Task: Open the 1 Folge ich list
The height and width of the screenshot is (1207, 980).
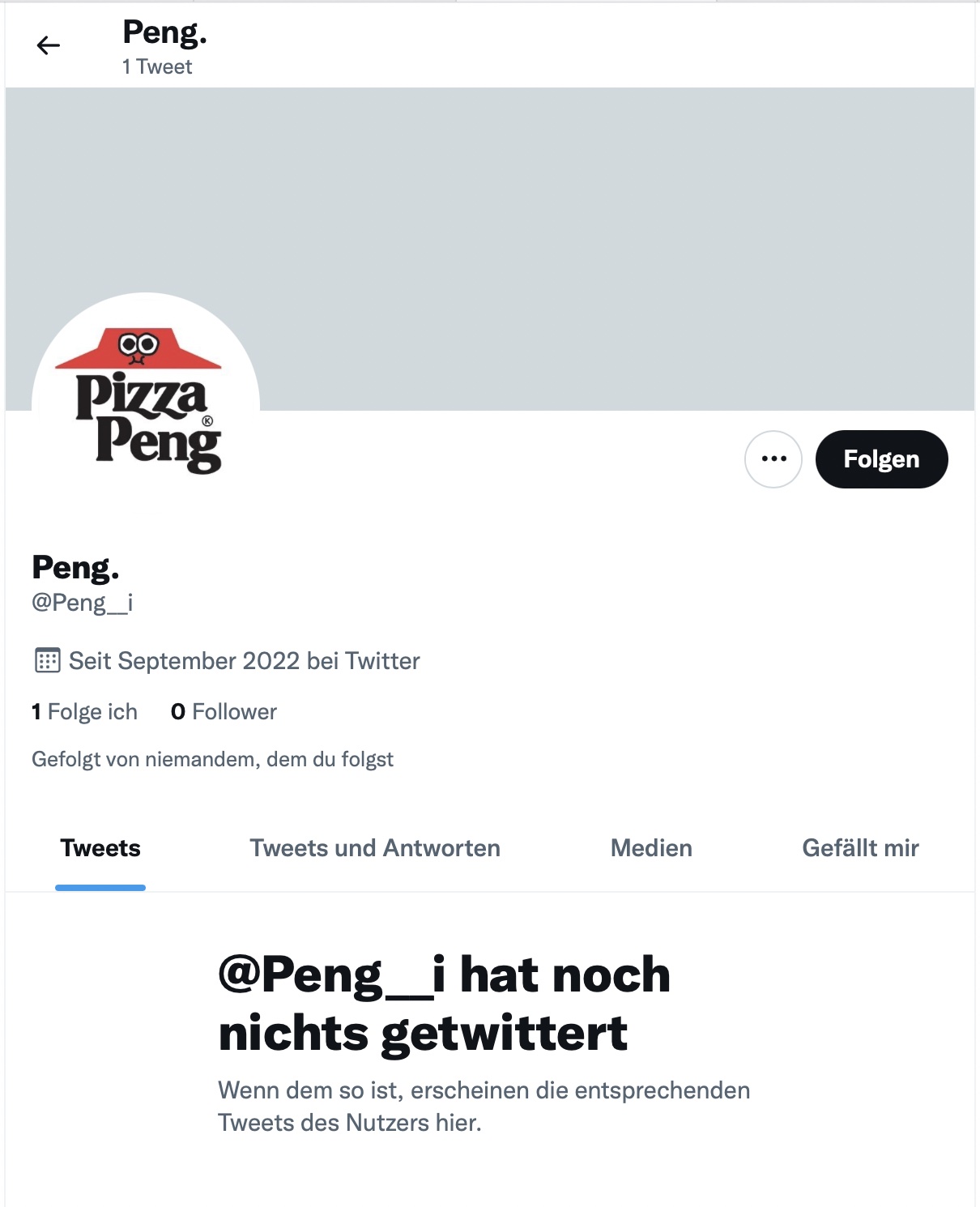Action: coord(84,712)
